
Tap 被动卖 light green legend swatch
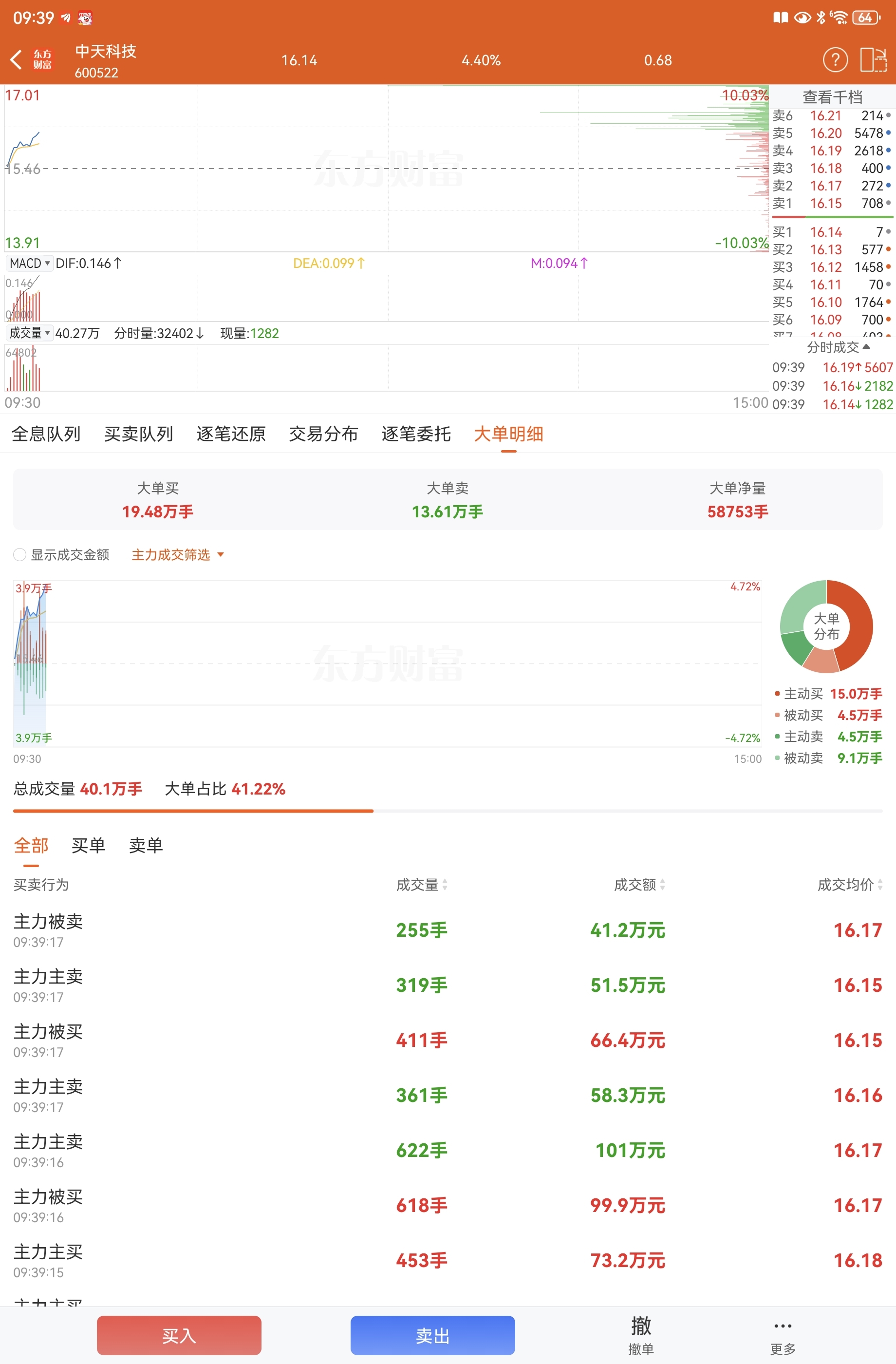pyautogui.click(x=777, y=758)
